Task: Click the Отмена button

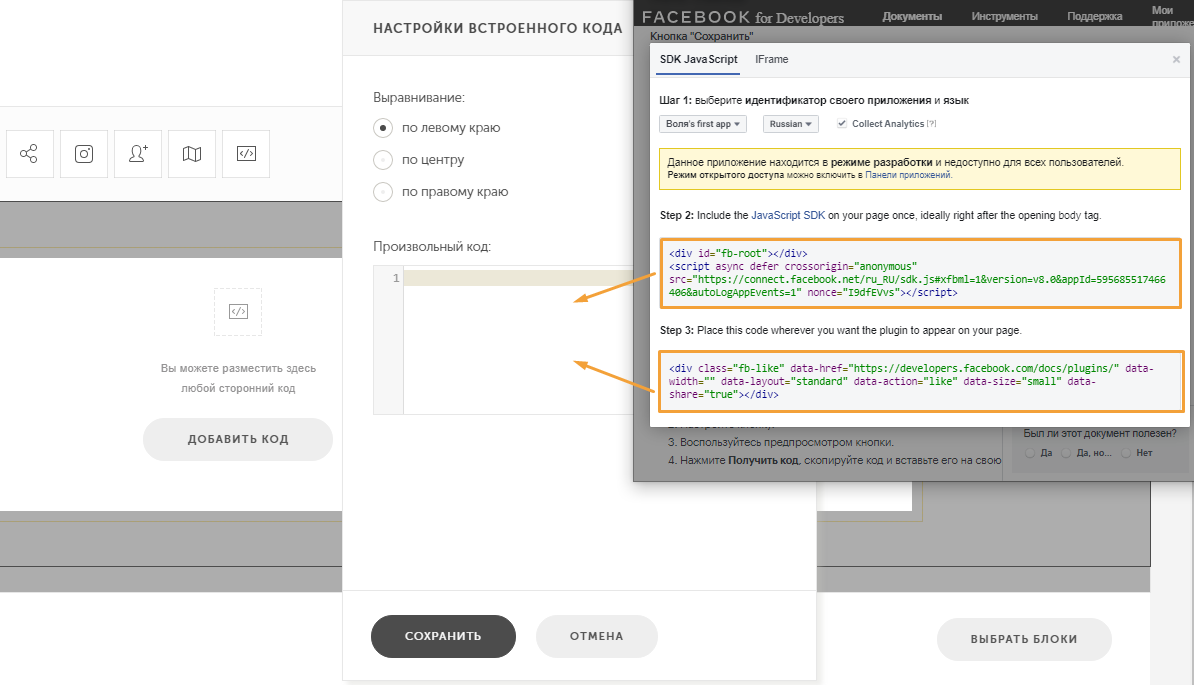Action: point(596,636)
